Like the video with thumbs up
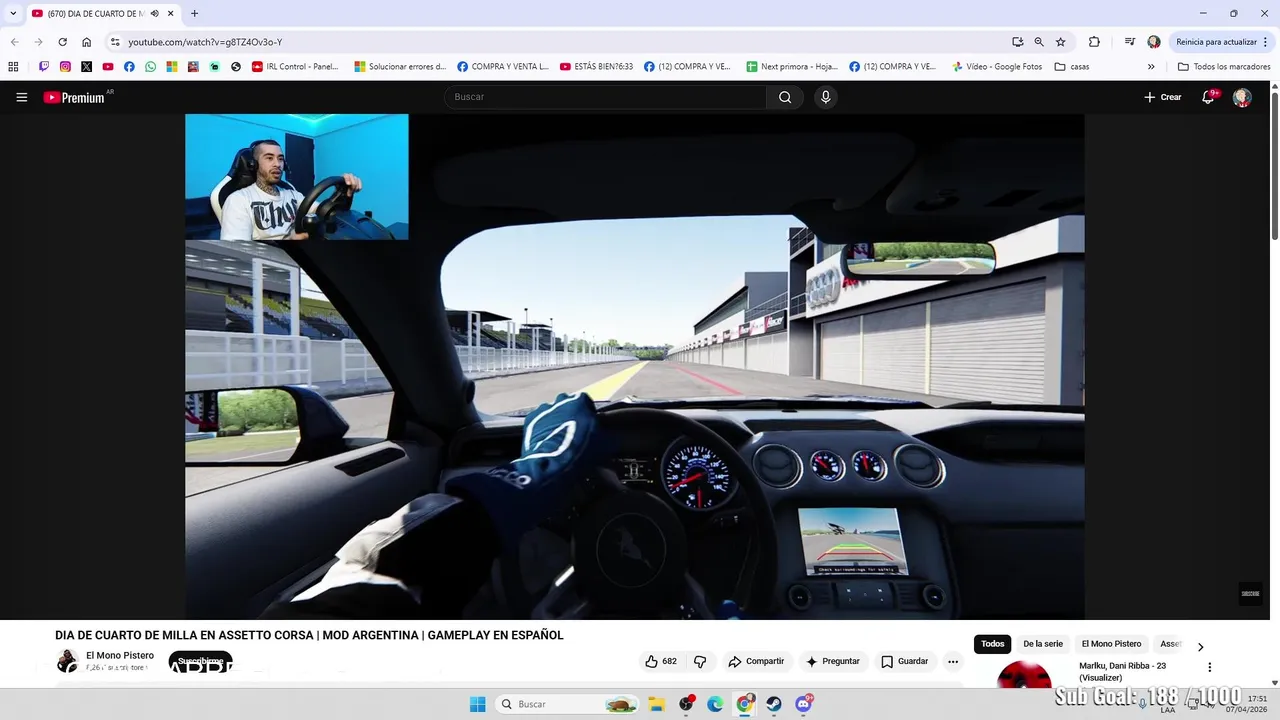This screenshot has width=1280, height=720. click(x=661, y=661)
